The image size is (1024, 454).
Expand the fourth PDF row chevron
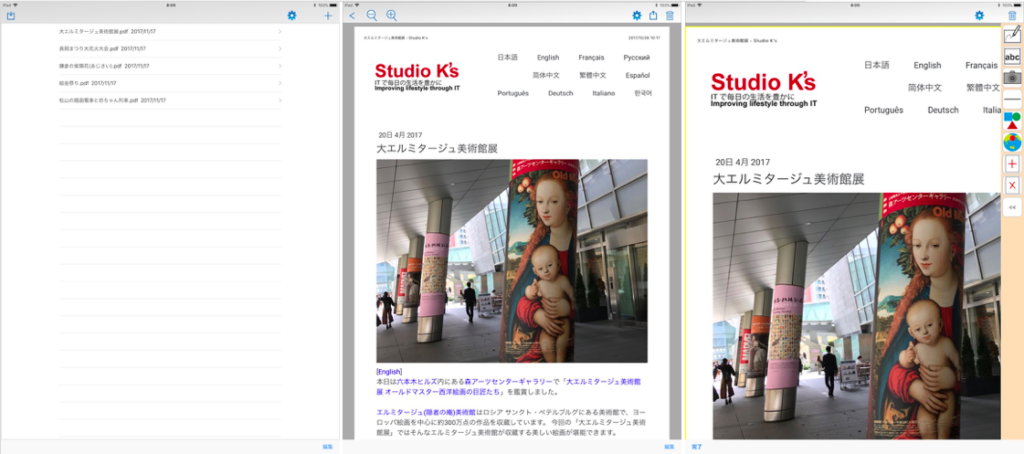[280, 83]
